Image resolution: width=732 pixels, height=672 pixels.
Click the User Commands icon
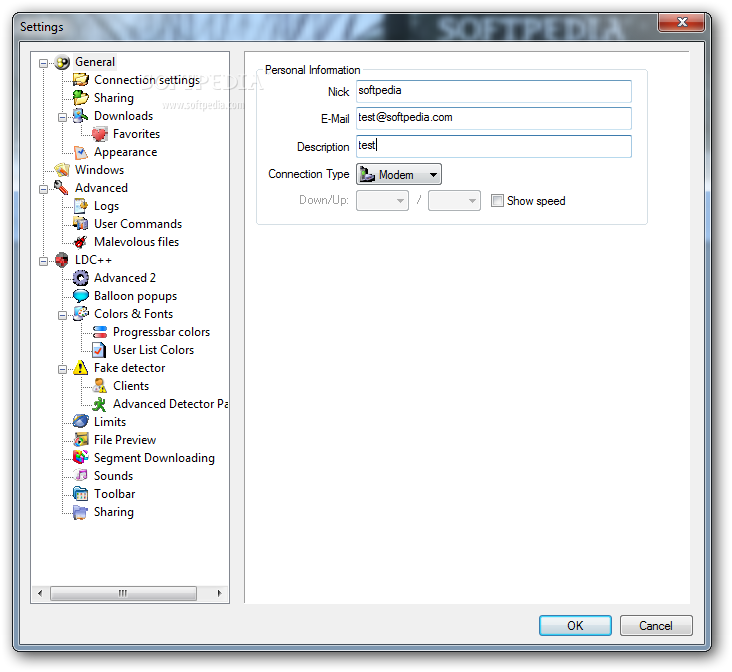pos(81,224)
